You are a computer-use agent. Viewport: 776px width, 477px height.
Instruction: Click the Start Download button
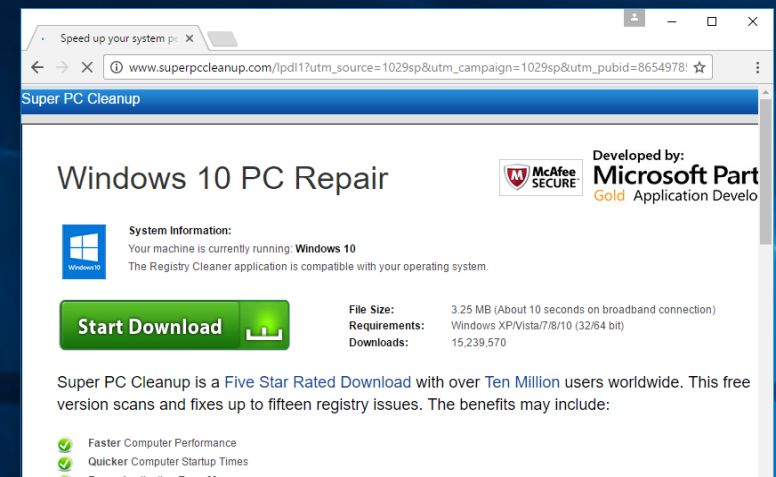174,325
